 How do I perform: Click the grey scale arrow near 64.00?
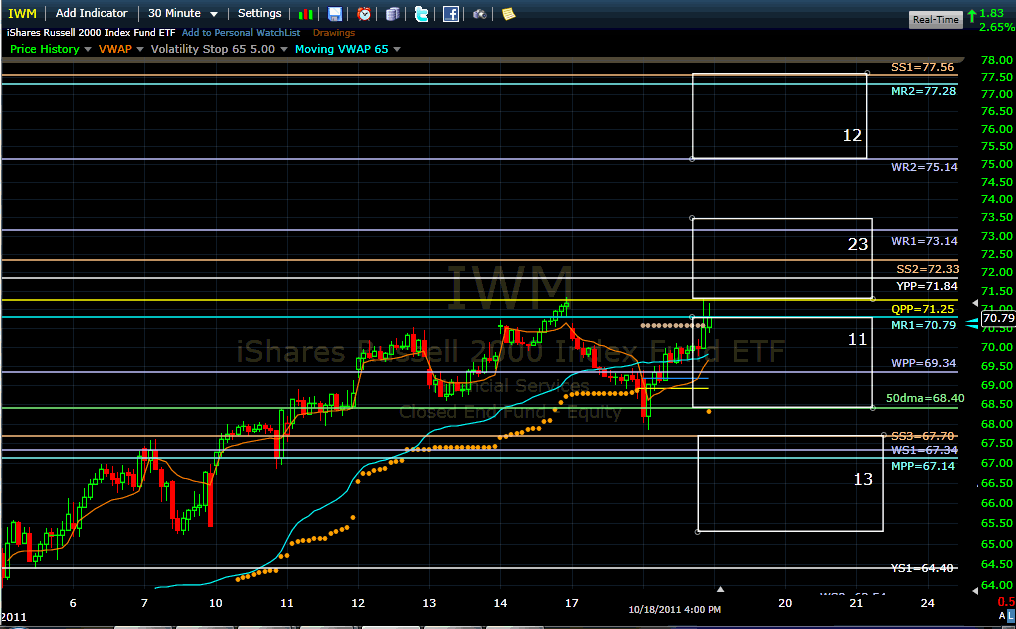[976, 591]
